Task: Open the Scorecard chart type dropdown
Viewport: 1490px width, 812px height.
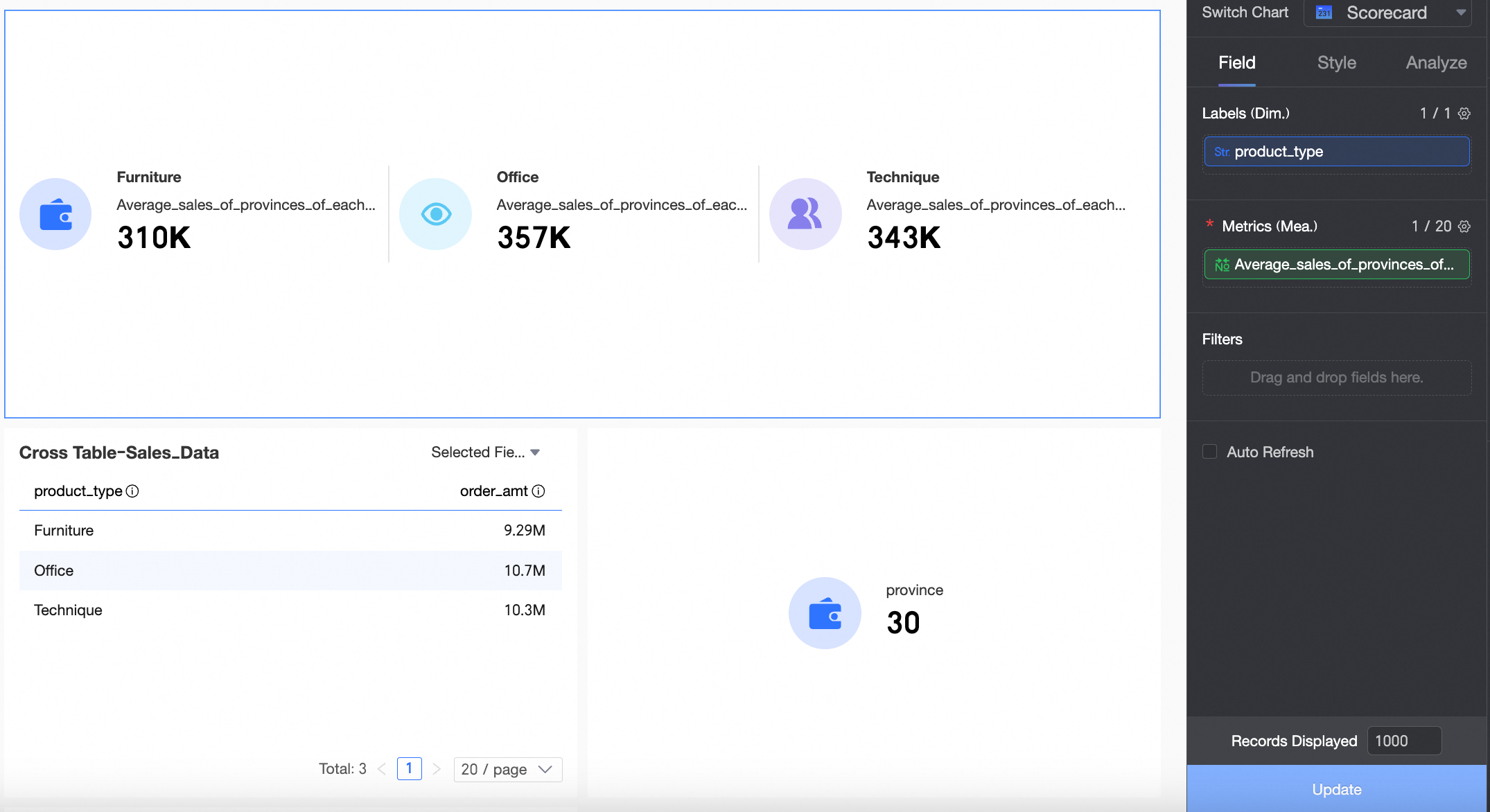Action: pos(1387,12)
